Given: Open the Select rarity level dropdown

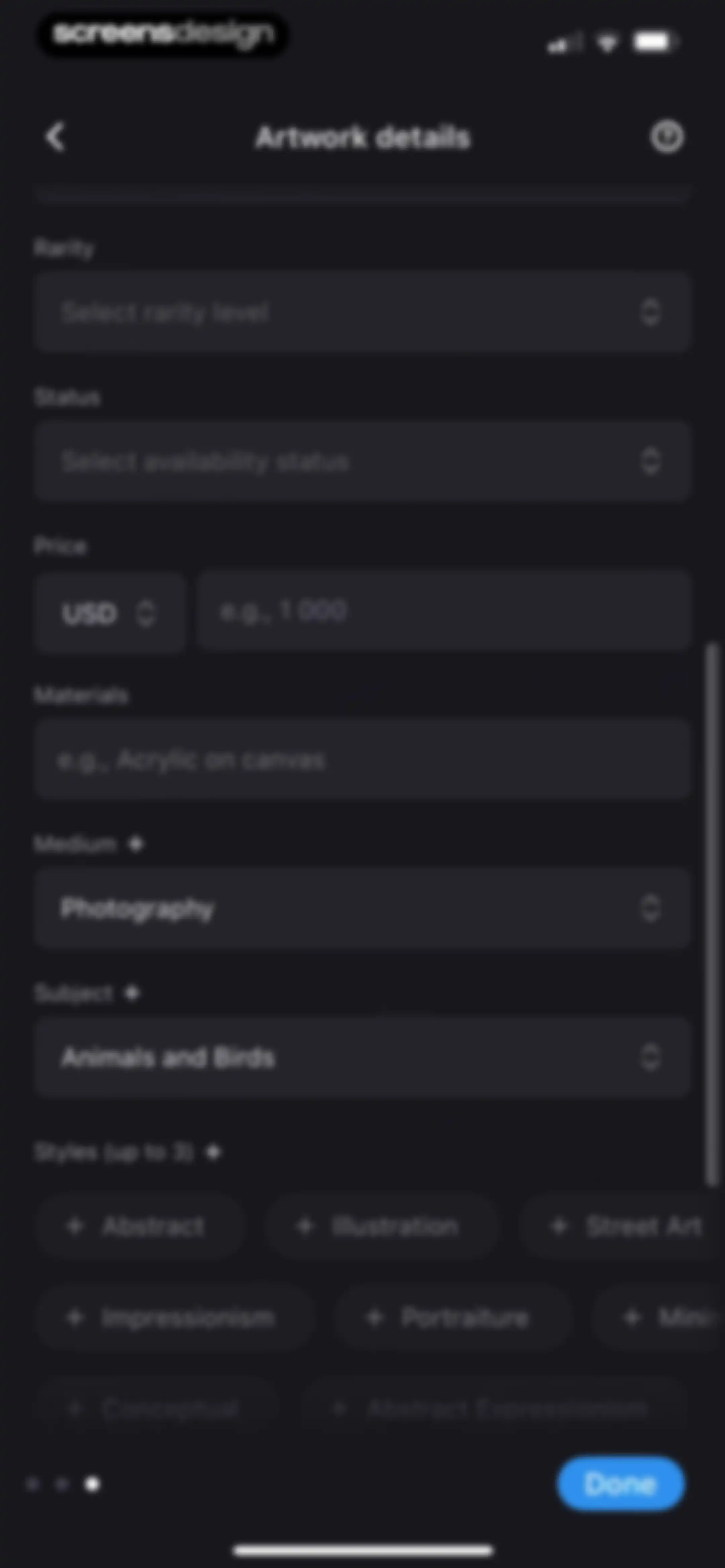Looking at the screenshot, I should [362, 312].
